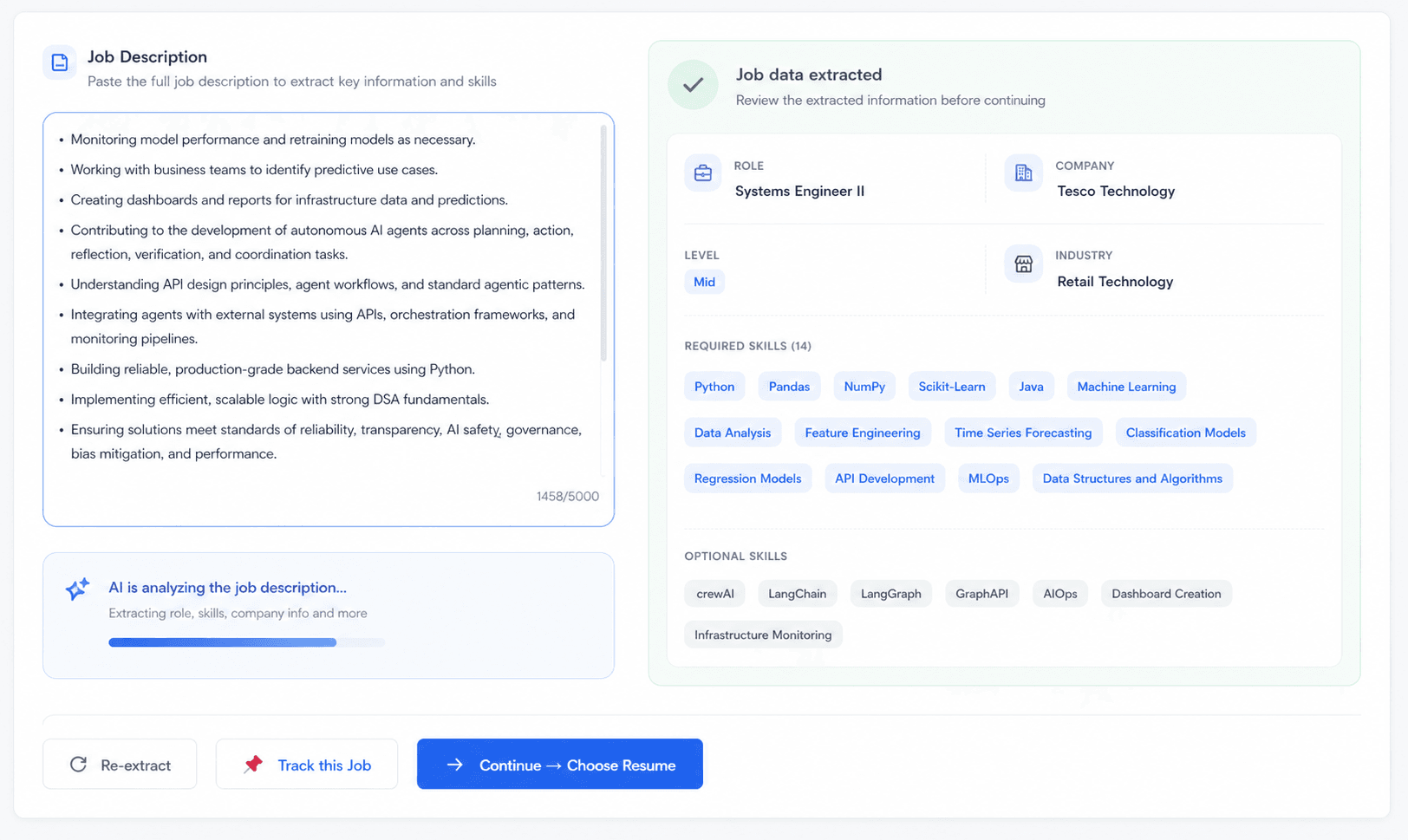Click the GraphAPI optional skill

point(981,594)
